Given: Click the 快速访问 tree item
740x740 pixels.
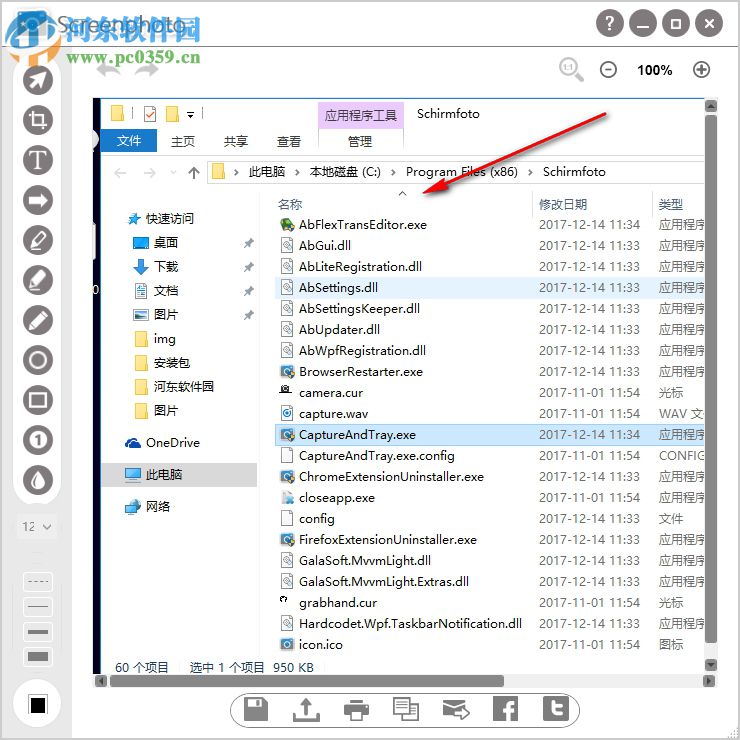Looking at the screenshot, I should click(169, 219).
